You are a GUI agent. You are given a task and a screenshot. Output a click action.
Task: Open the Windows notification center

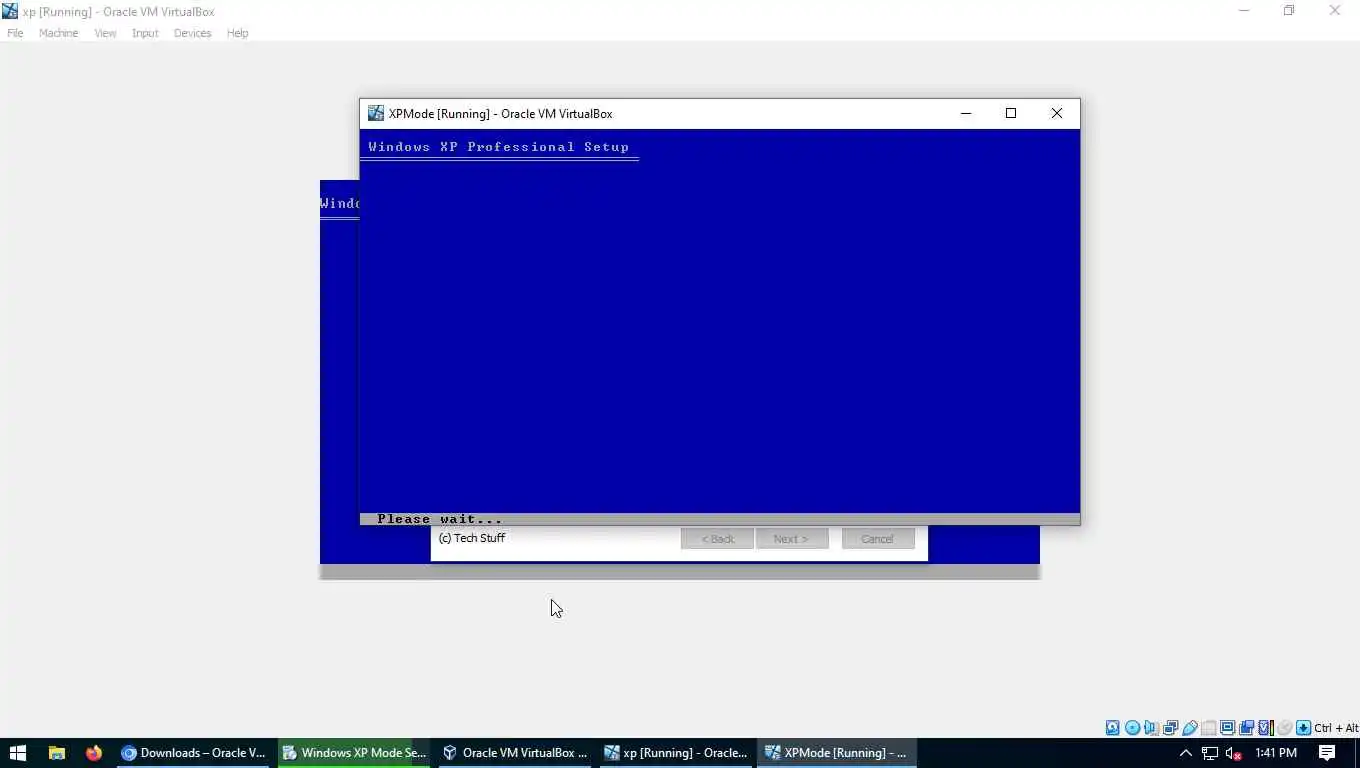click(1327, 753)
